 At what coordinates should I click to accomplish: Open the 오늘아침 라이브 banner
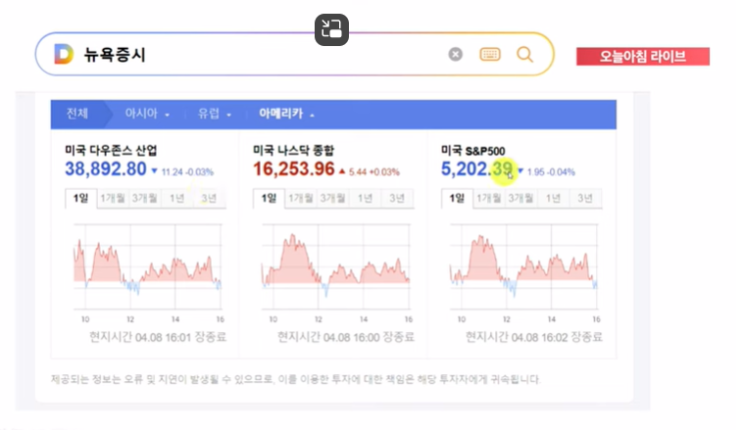643,56
